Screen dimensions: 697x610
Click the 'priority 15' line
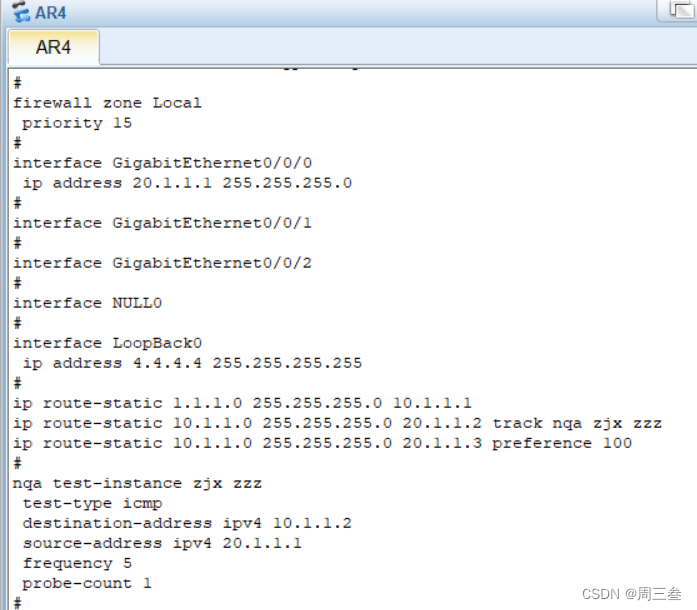[77, 123]
